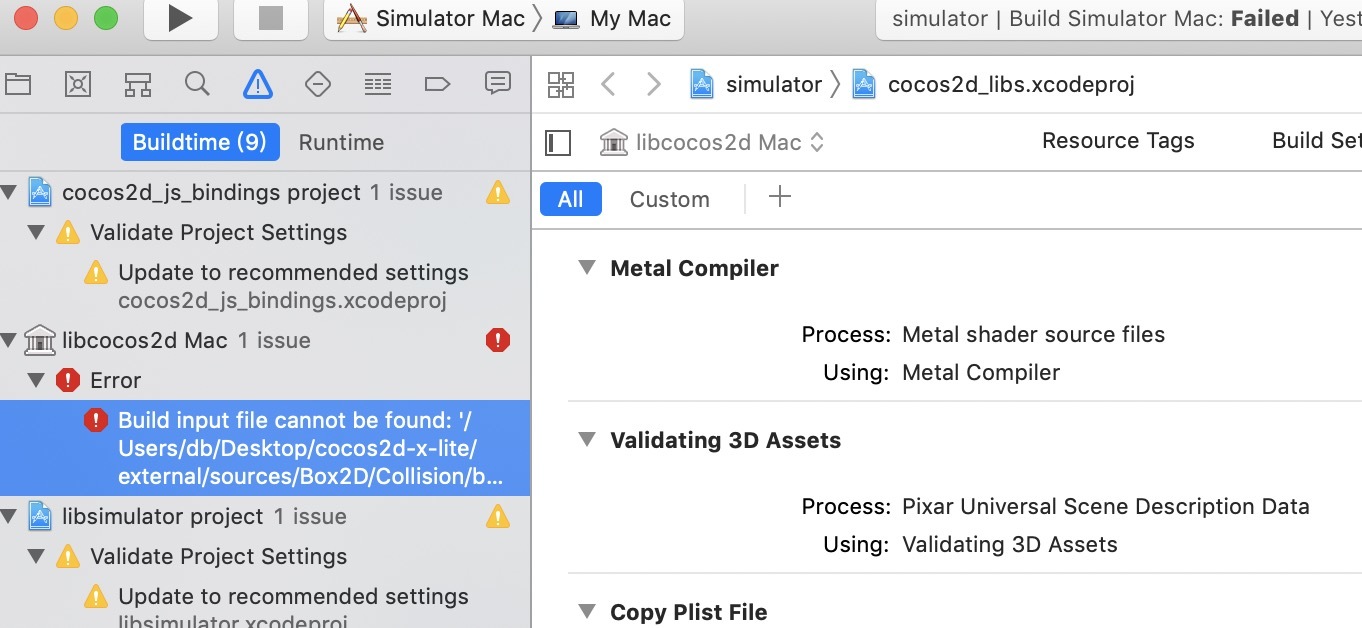Collapse the Validating 3D Assets section
This screenshot has width=1362, height=628.
[585, 440]
